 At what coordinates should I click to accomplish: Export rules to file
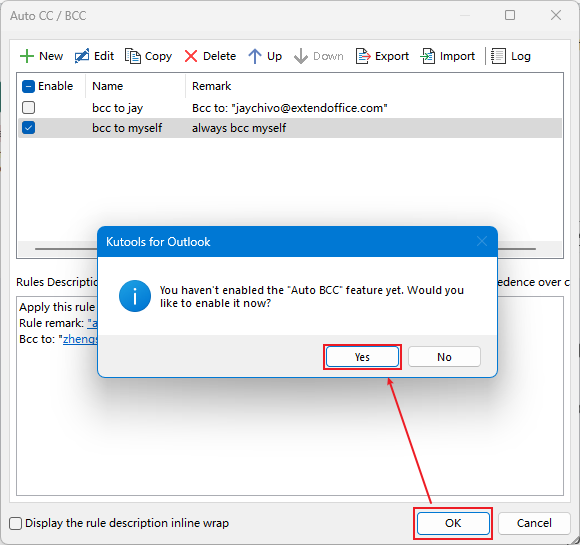click(382, 56)
